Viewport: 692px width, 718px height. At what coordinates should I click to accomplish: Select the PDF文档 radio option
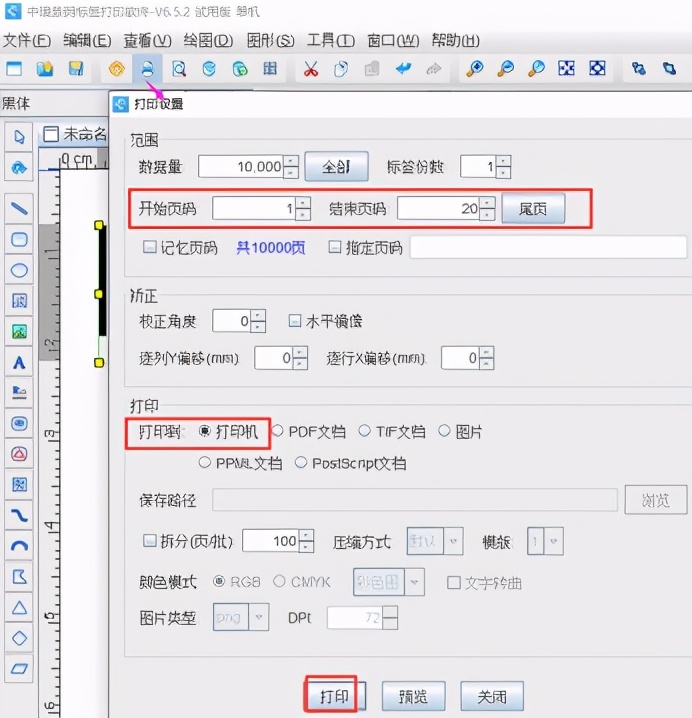click(x=278, y=431)
